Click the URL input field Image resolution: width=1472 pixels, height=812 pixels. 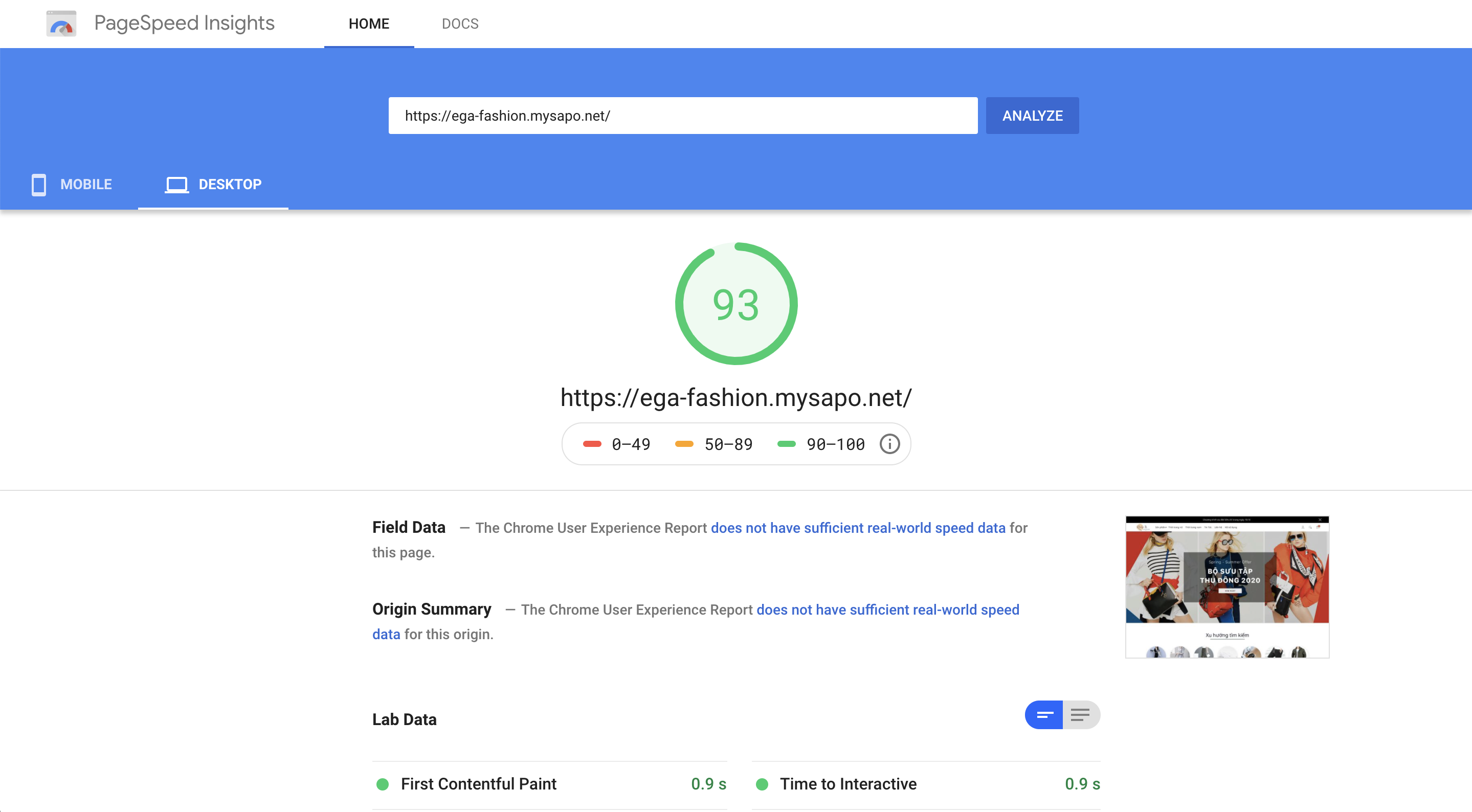pyautogui.click(x=682, y=116)
